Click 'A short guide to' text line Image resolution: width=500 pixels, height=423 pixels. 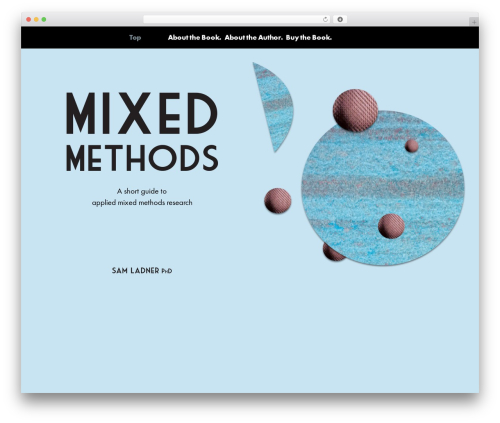[142, 191]
